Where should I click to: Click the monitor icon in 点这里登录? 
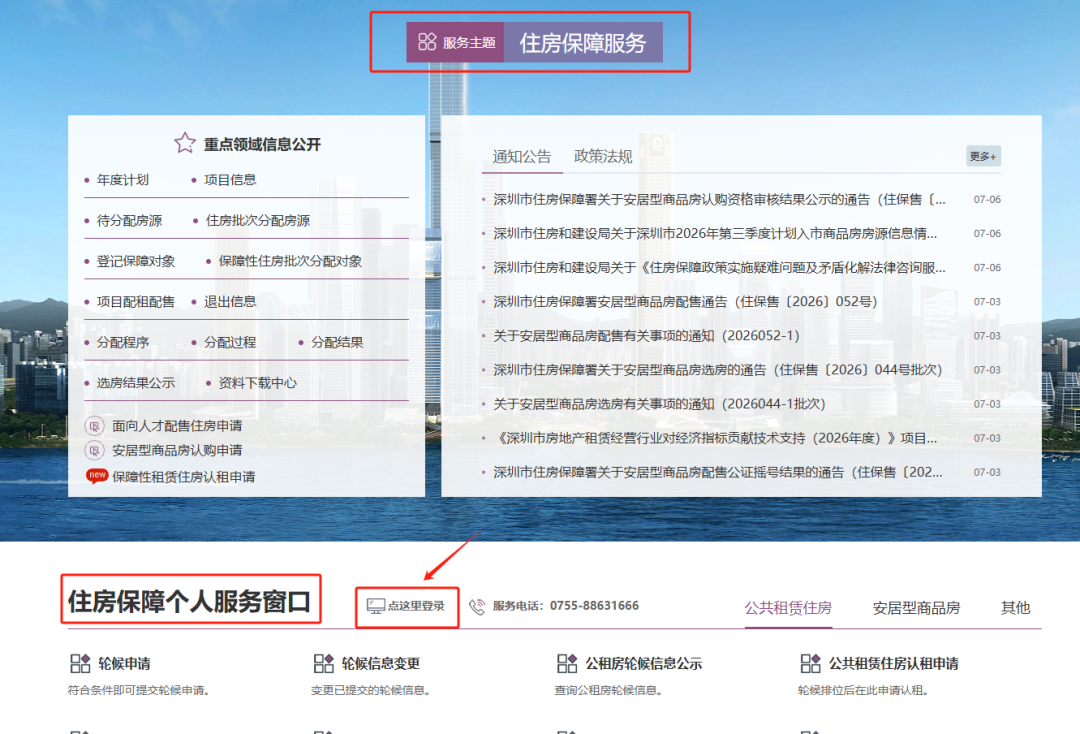click(375, 606)
